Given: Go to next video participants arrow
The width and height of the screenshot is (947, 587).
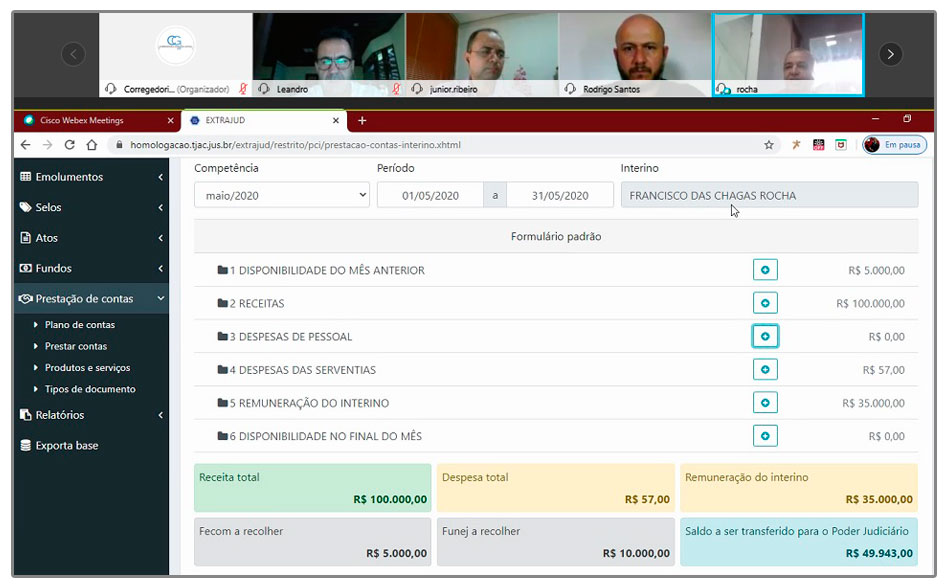Looking at the screenshot, I should click(890, 54).
